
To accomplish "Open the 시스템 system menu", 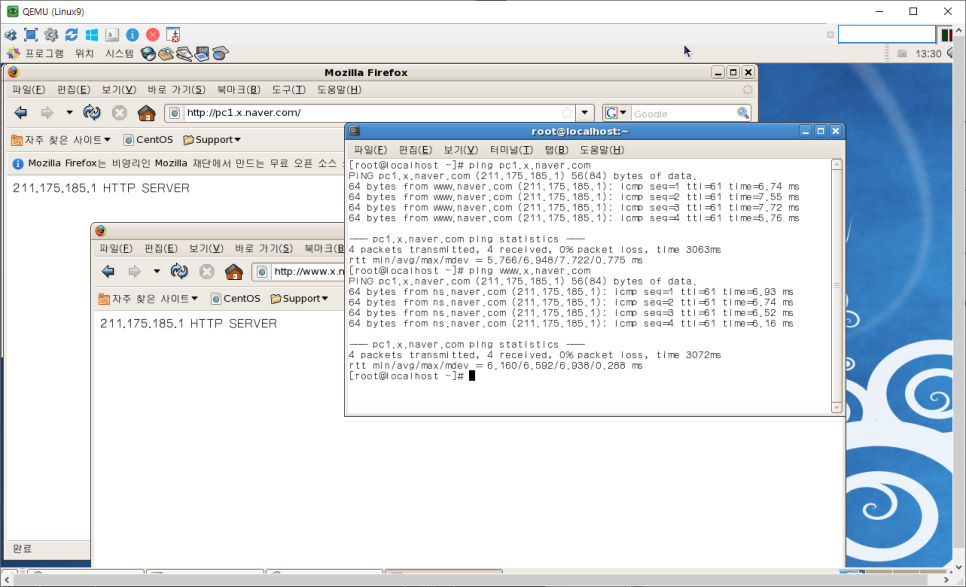I will click(x=119, y=54).
